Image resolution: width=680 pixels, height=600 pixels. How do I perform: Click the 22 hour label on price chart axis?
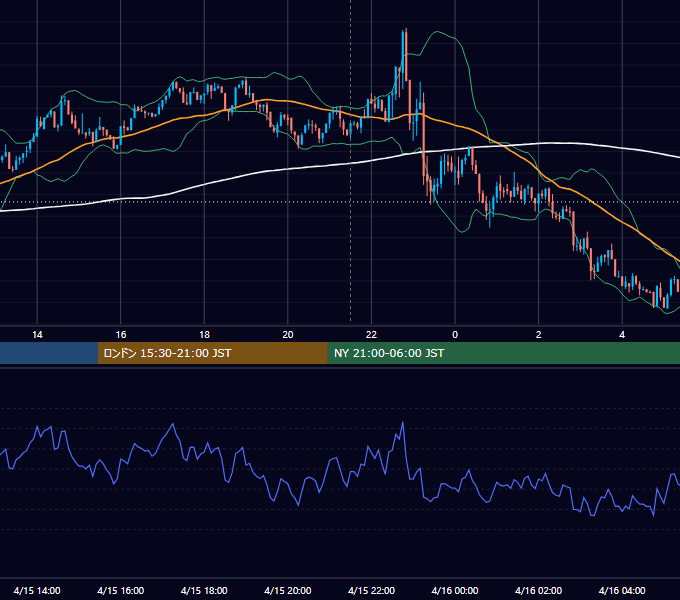coord(371,335)
